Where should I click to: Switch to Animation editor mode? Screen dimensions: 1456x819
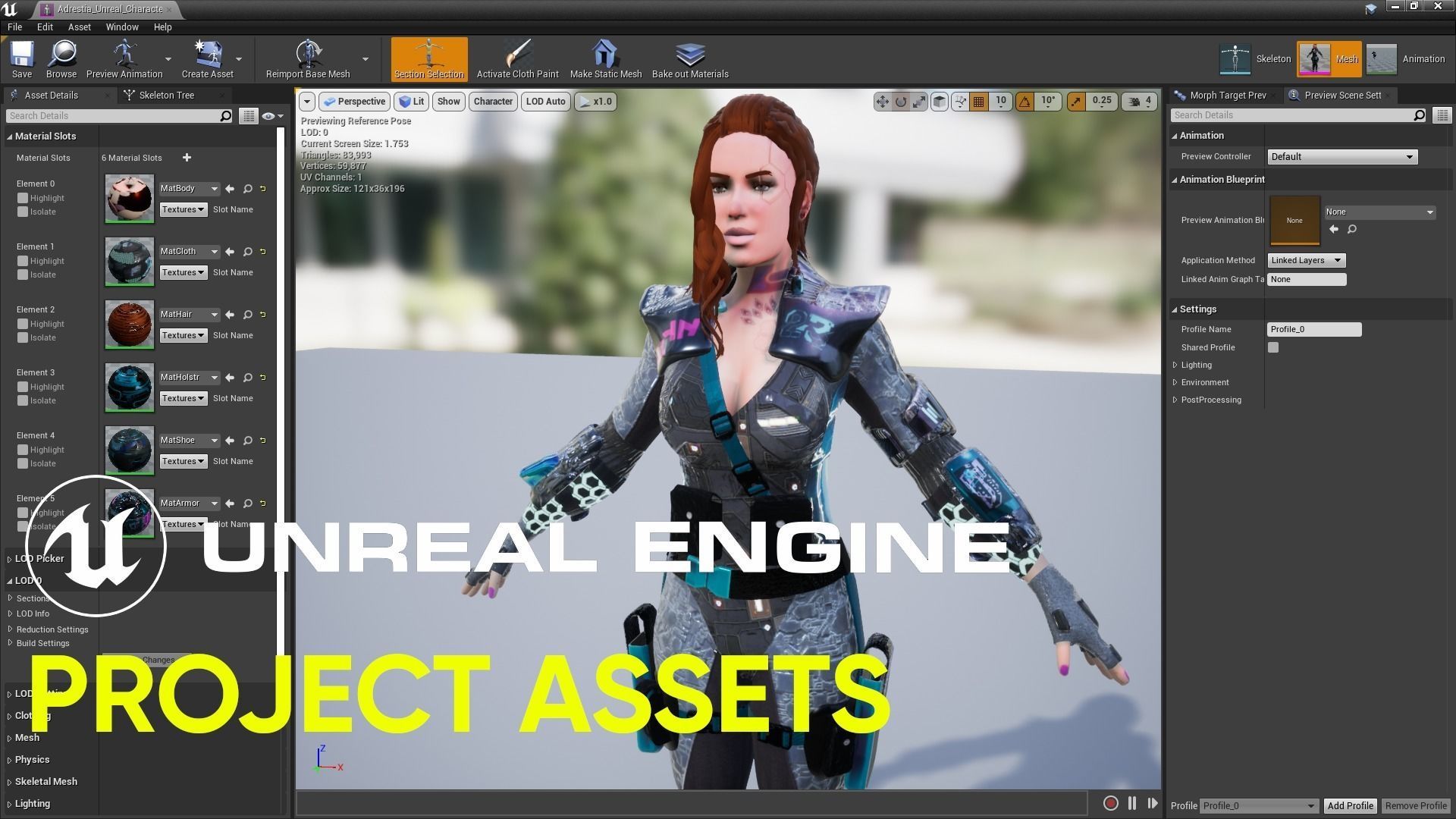(1406, 59)
